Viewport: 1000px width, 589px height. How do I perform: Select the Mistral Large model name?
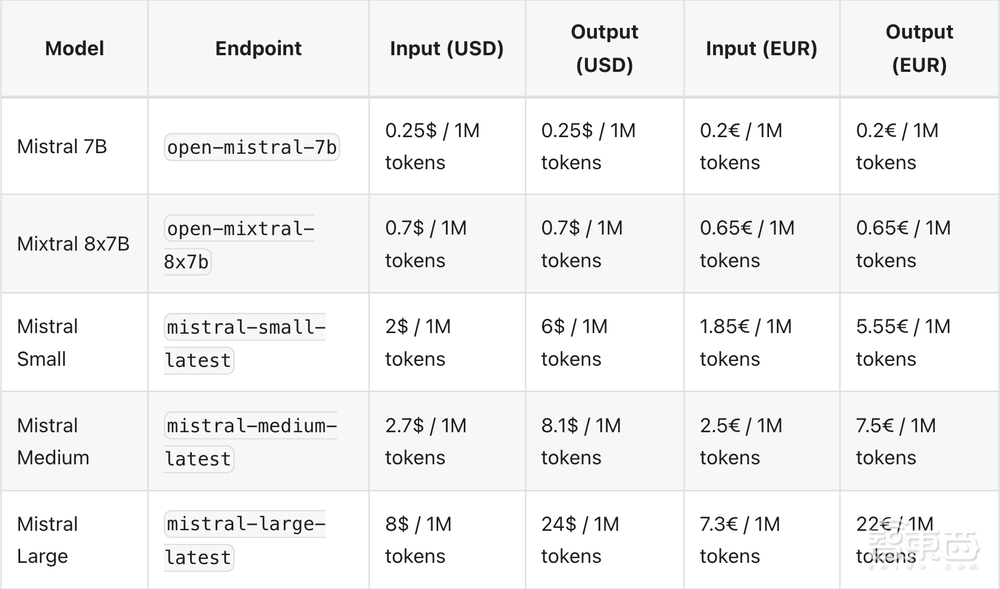(47, 540)
